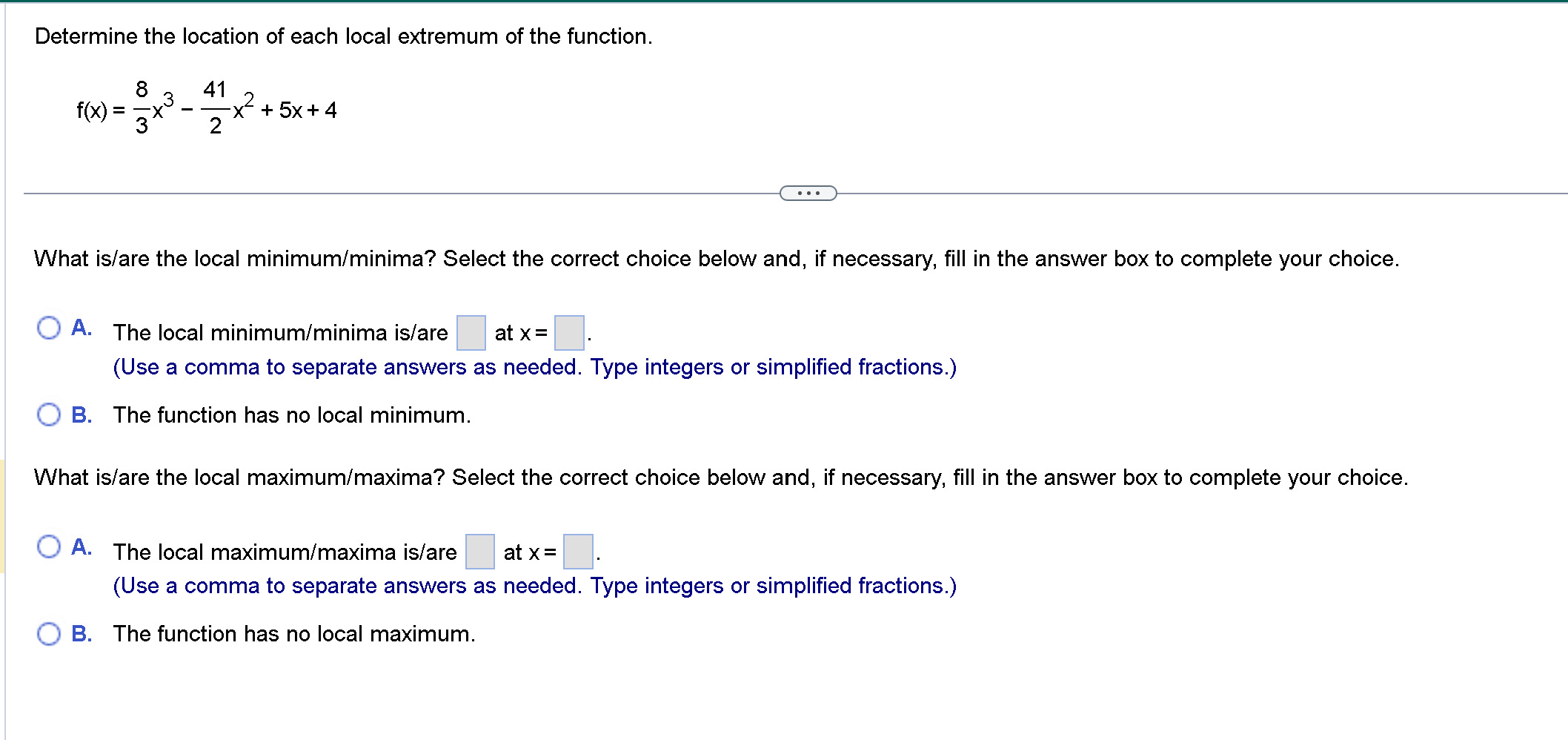Click "at x =" text in minimum choice
This screenshot has height=740, width=1568.
pyautogui.click(x=521, y=334)
